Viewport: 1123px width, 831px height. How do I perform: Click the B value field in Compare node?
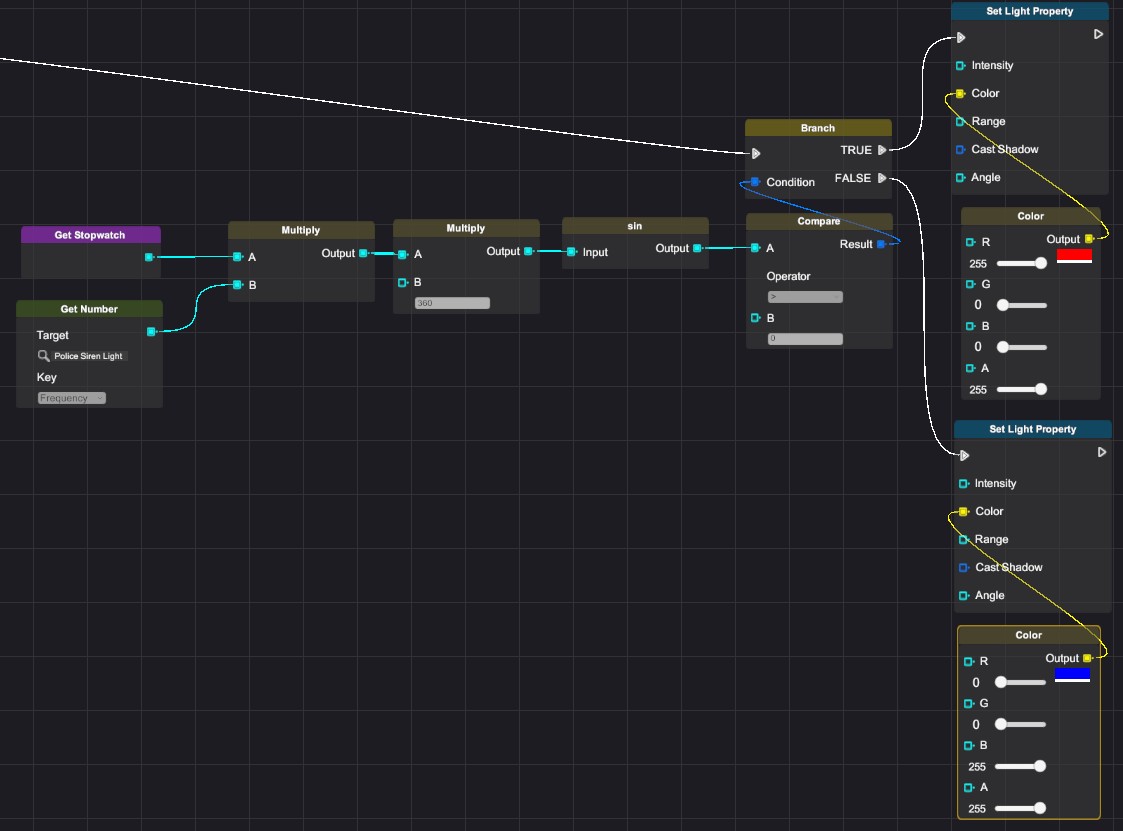805,339
